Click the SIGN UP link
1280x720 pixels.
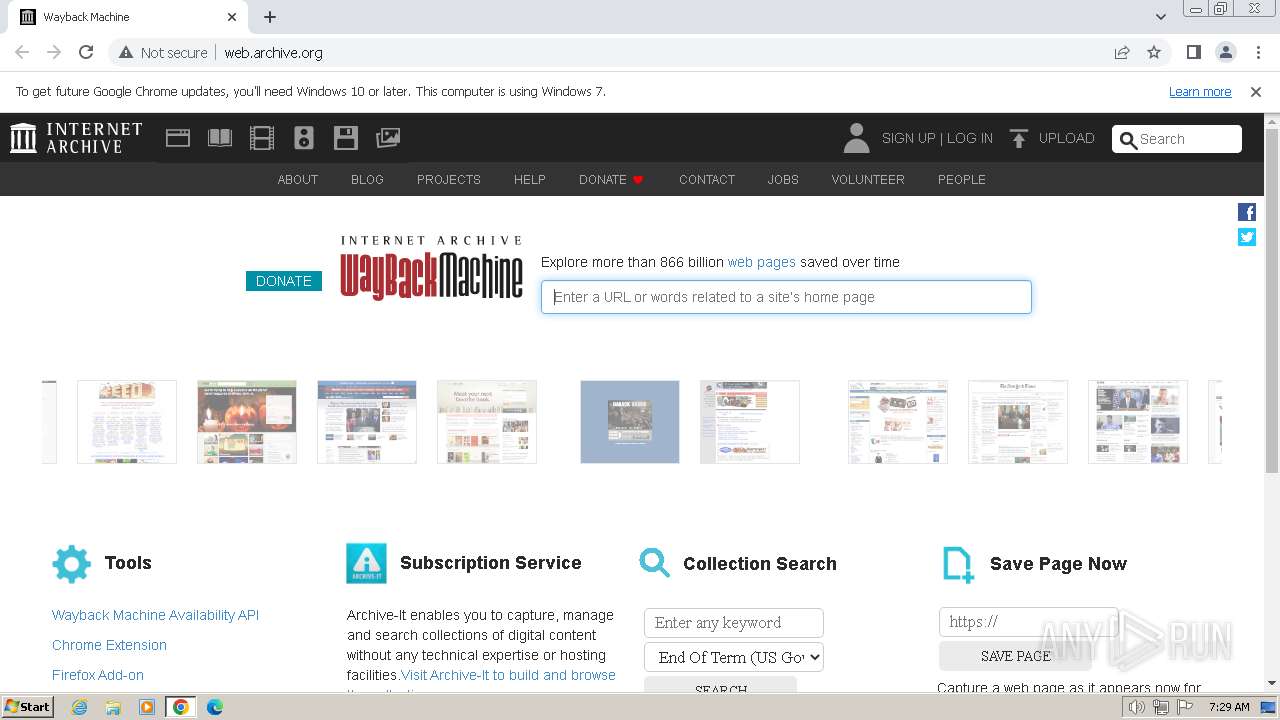[908, 138]
